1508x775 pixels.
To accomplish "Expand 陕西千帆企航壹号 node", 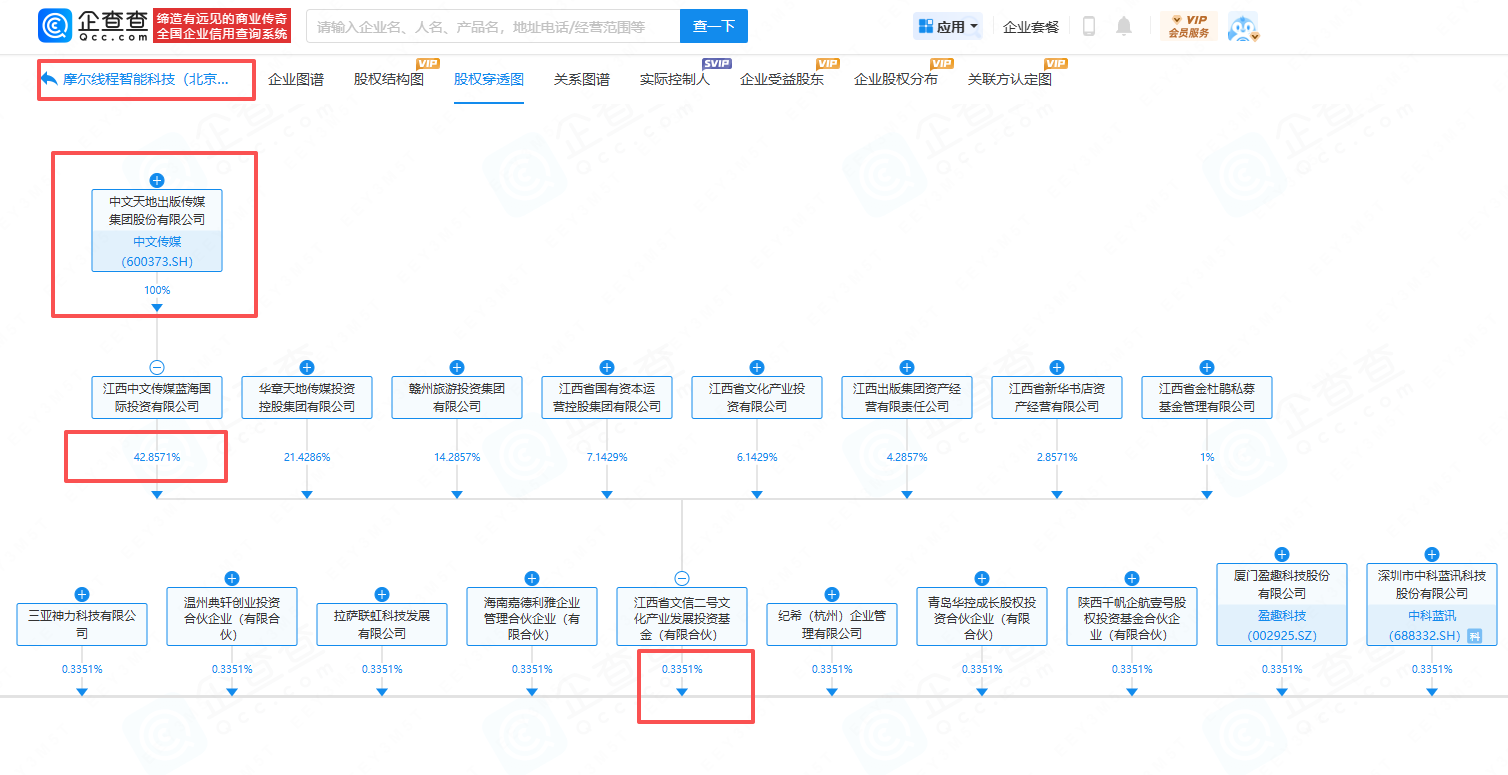I will coord(1132,578).
